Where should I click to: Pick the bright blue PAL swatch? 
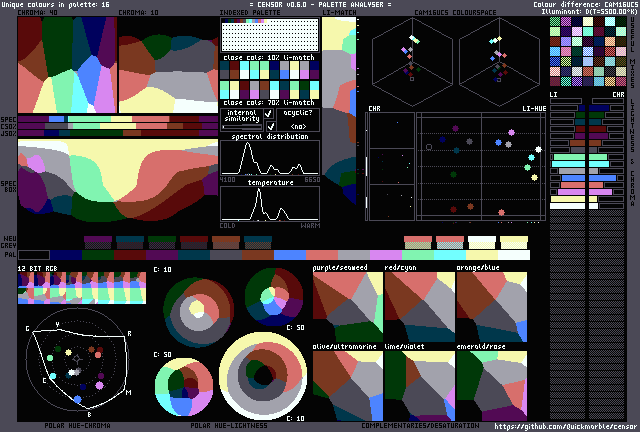pos(290,255)
